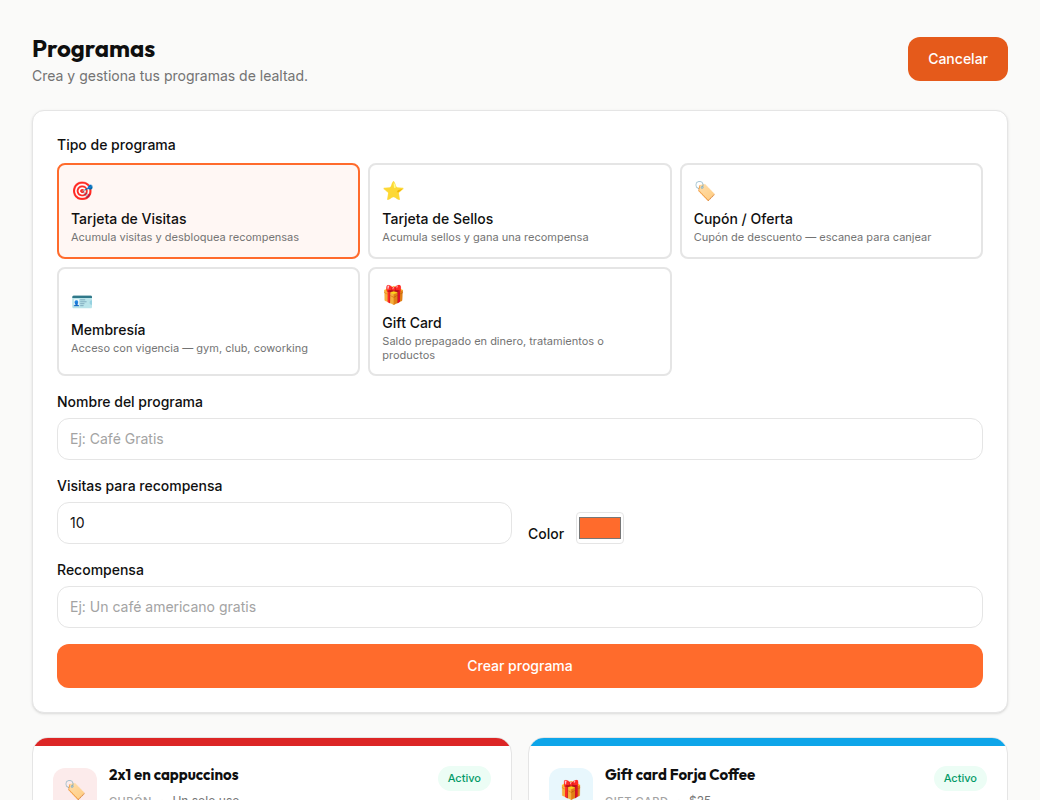
Task: Submit with the Crear programa button
Action: pyautogui.click(x=519, y=666)
